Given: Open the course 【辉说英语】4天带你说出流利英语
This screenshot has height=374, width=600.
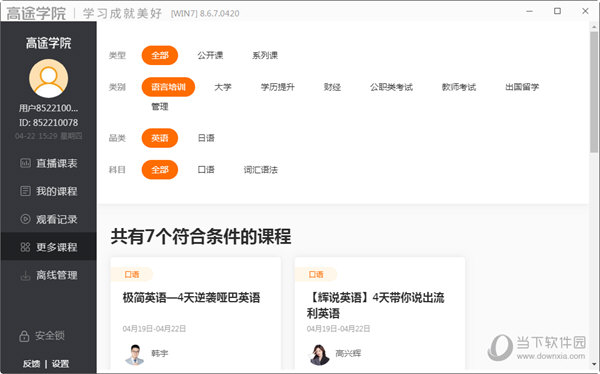Looking at the screenshot, I should point(375,305).
